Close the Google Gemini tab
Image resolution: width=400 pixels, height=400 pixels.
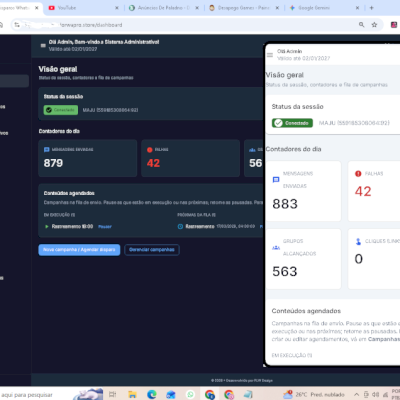click(x=357, y=8)
